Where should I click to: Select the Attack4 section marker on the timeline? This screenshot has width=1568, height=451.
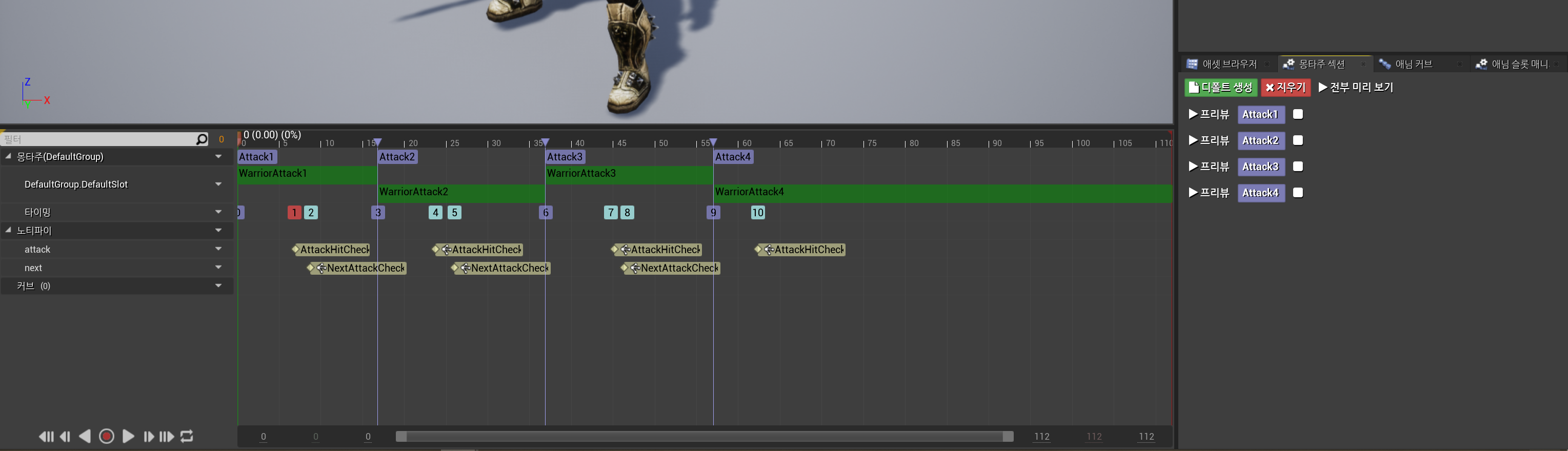click(x=733, y=157)
